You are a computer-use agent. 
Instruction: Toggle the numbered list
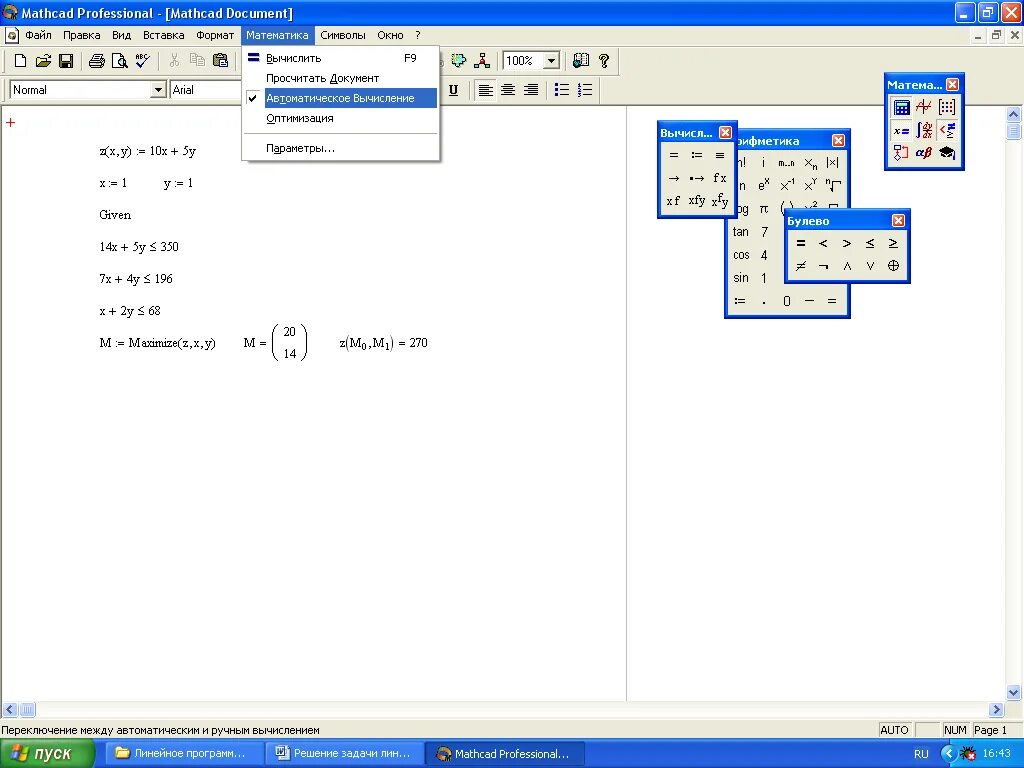(585, 90)
